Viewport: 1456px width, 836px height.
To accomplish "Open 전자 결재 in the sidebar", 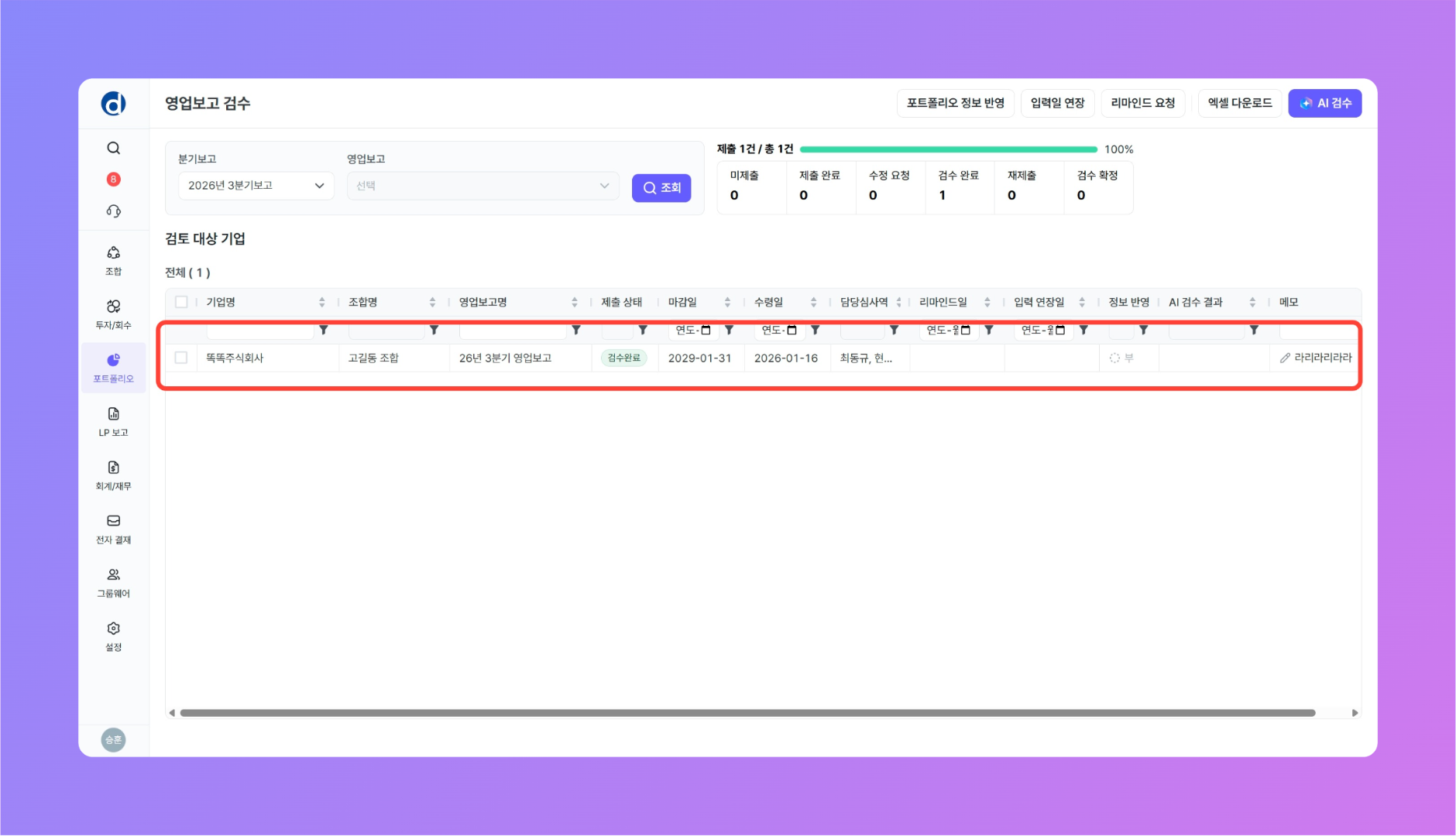I will (x=113, y=529).
